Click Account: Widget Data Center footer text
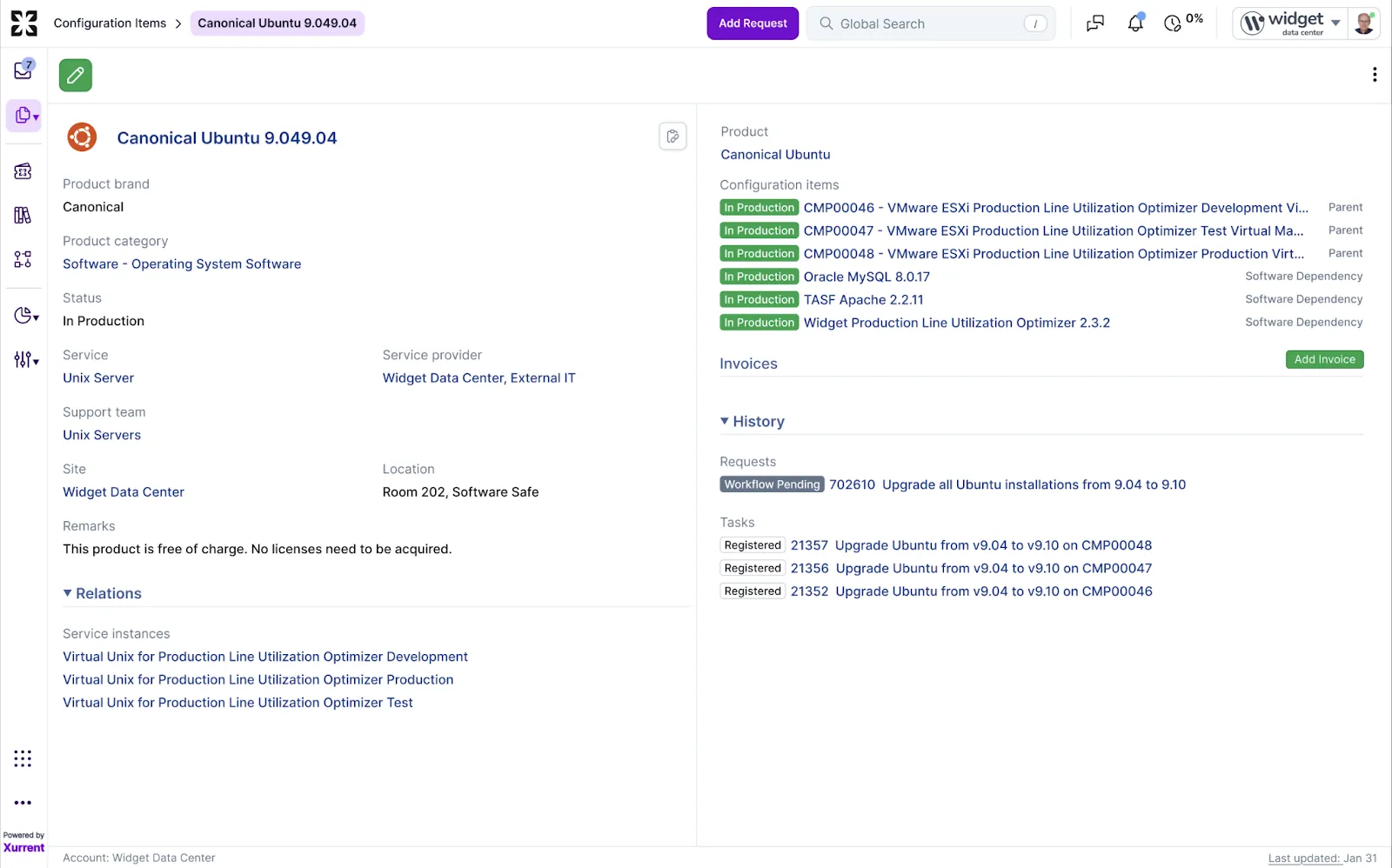1392x868 pixels. click(x=138, y=858)
